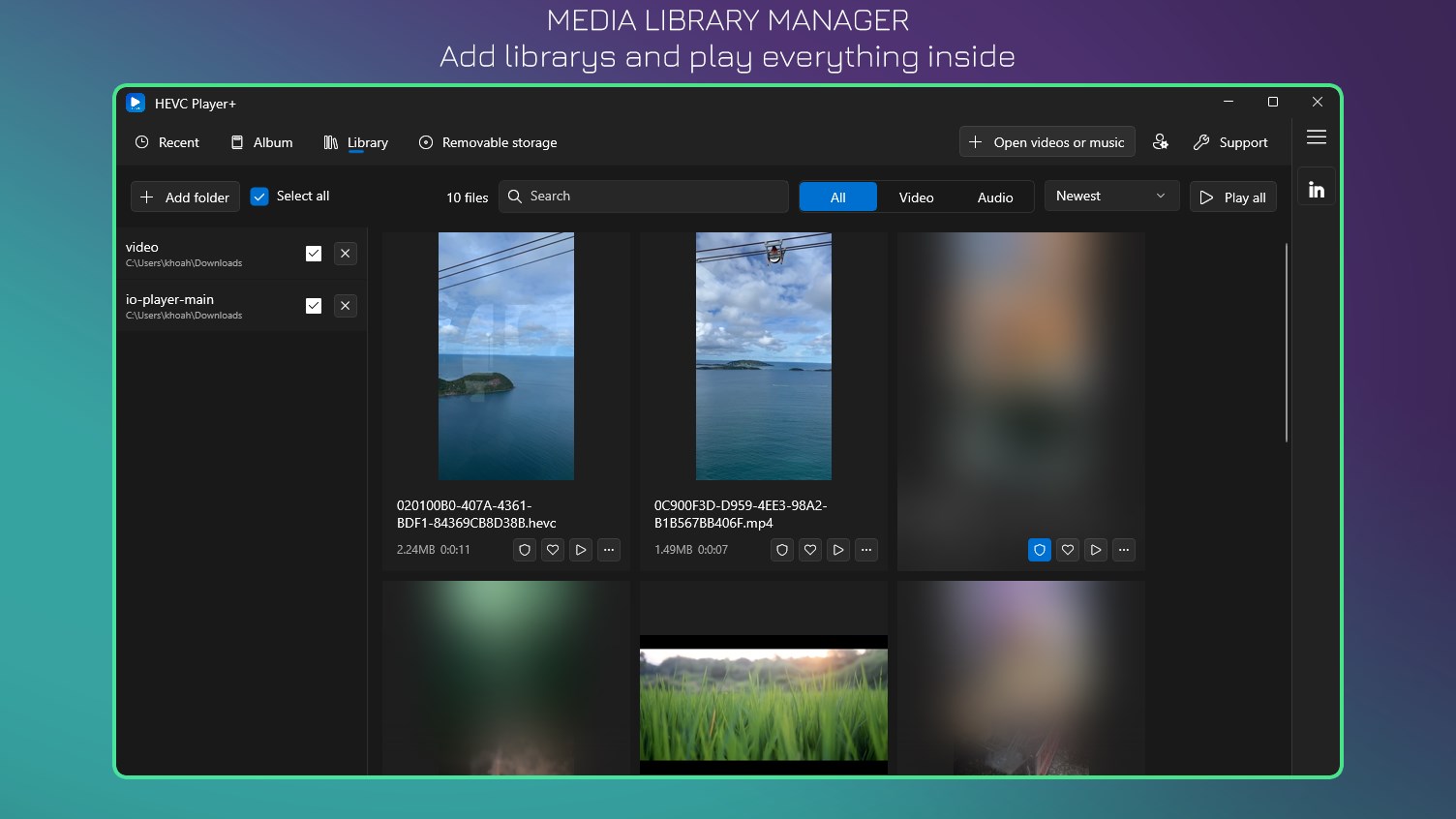Play the 0C900F3D mp4 file
The width and height of the screenshot is (1456, 819).
[x=838, y=550]
